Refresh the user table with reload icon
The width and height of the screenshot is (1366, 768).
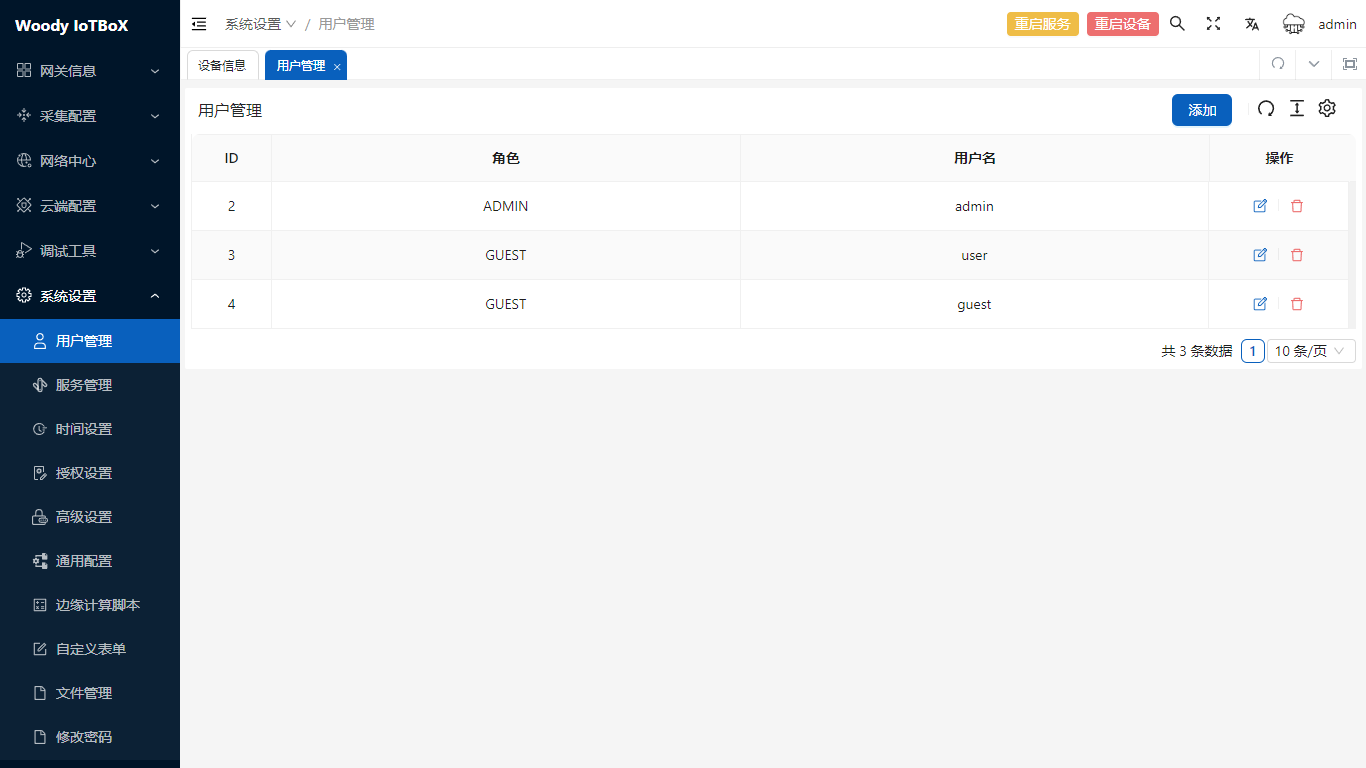pos(1266,109)
